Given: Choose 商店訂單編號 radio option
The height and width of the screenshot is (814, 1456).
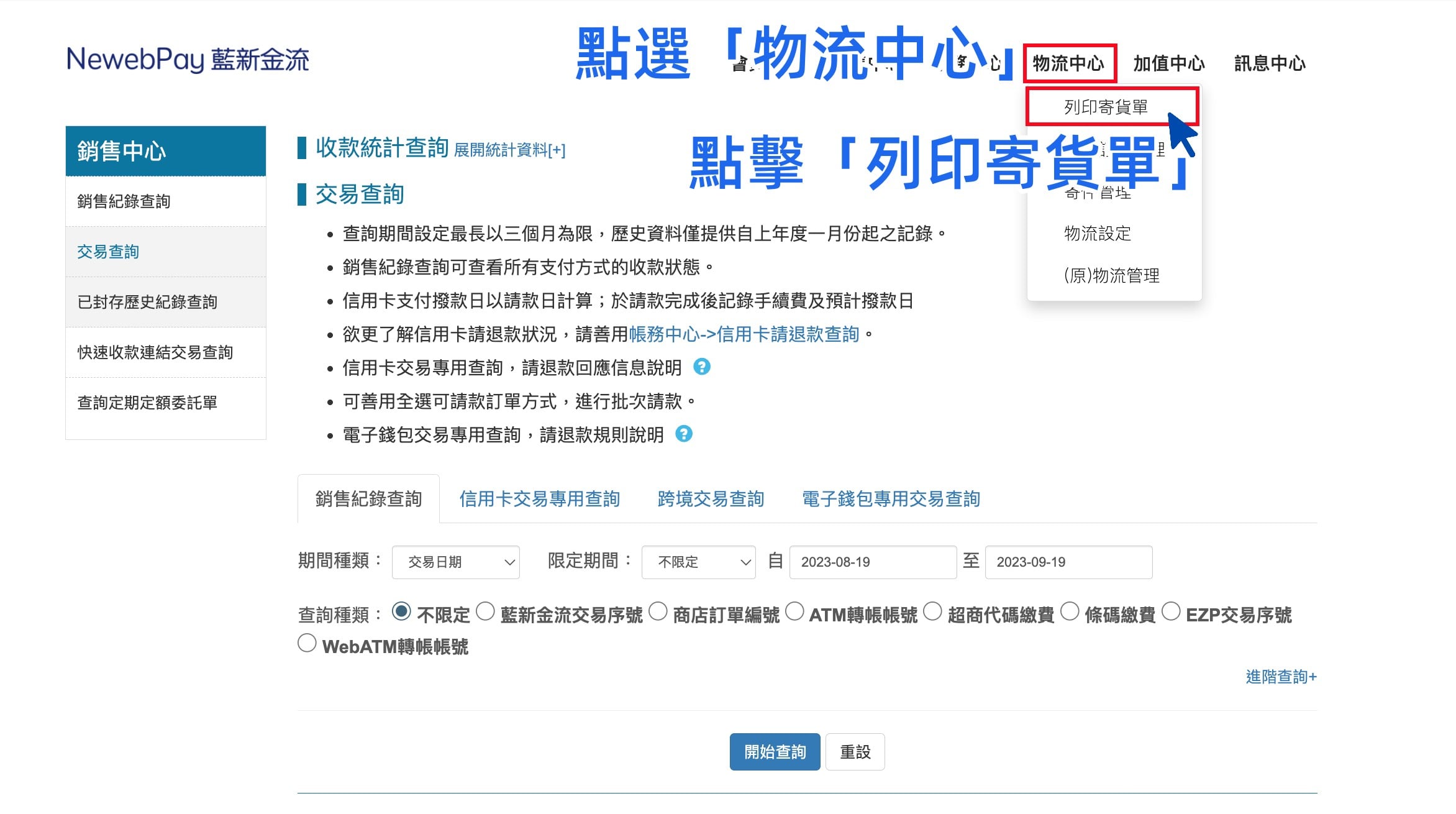Looking at the screenshot, I should [658, 612].
